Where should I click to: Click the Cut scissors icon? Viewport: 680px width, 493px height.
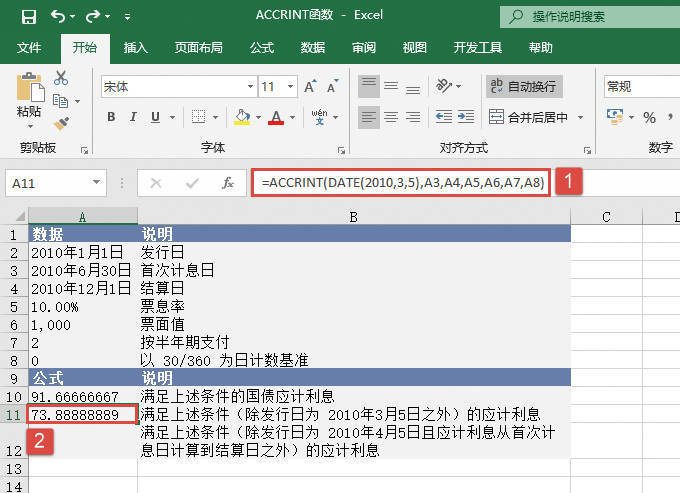(x=61, y=78)
